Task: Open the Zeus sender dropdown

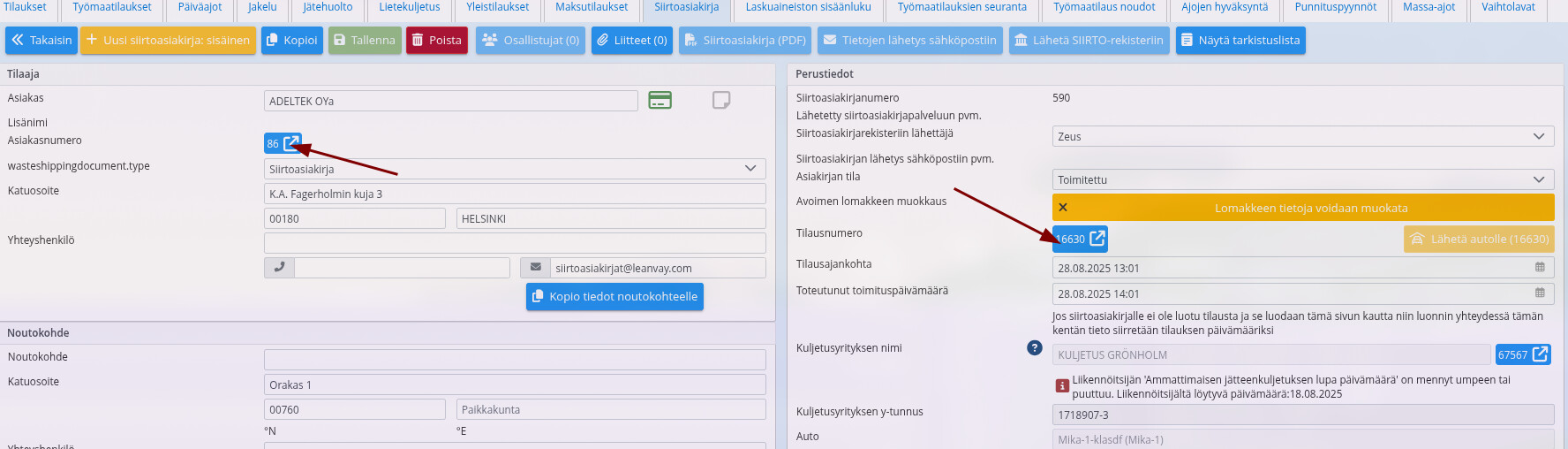Action: pyautogui.click(x=1538, y=136)
